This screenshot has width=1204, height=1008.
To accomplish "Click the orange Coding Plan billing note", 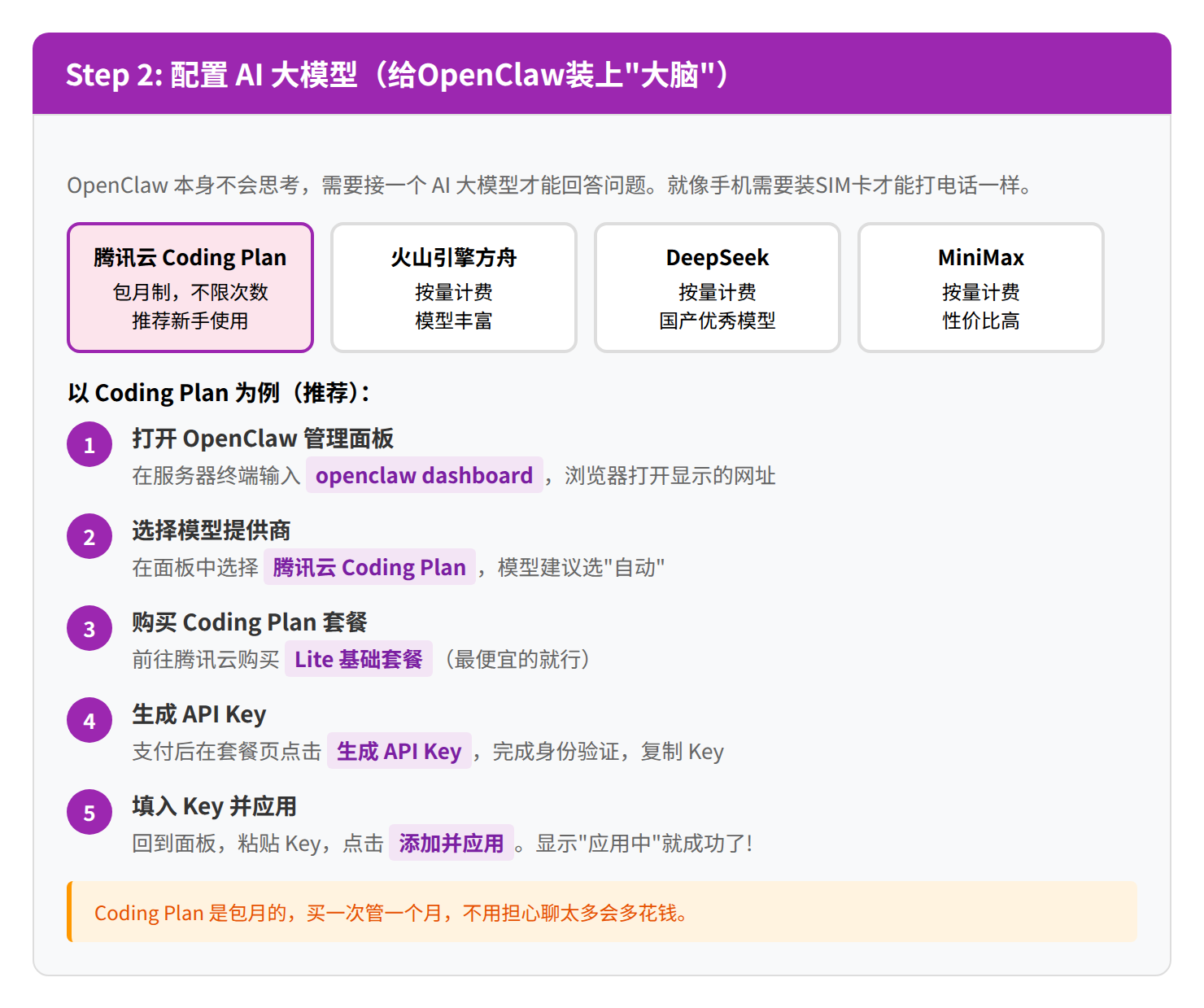I will [x=602, y=913].
